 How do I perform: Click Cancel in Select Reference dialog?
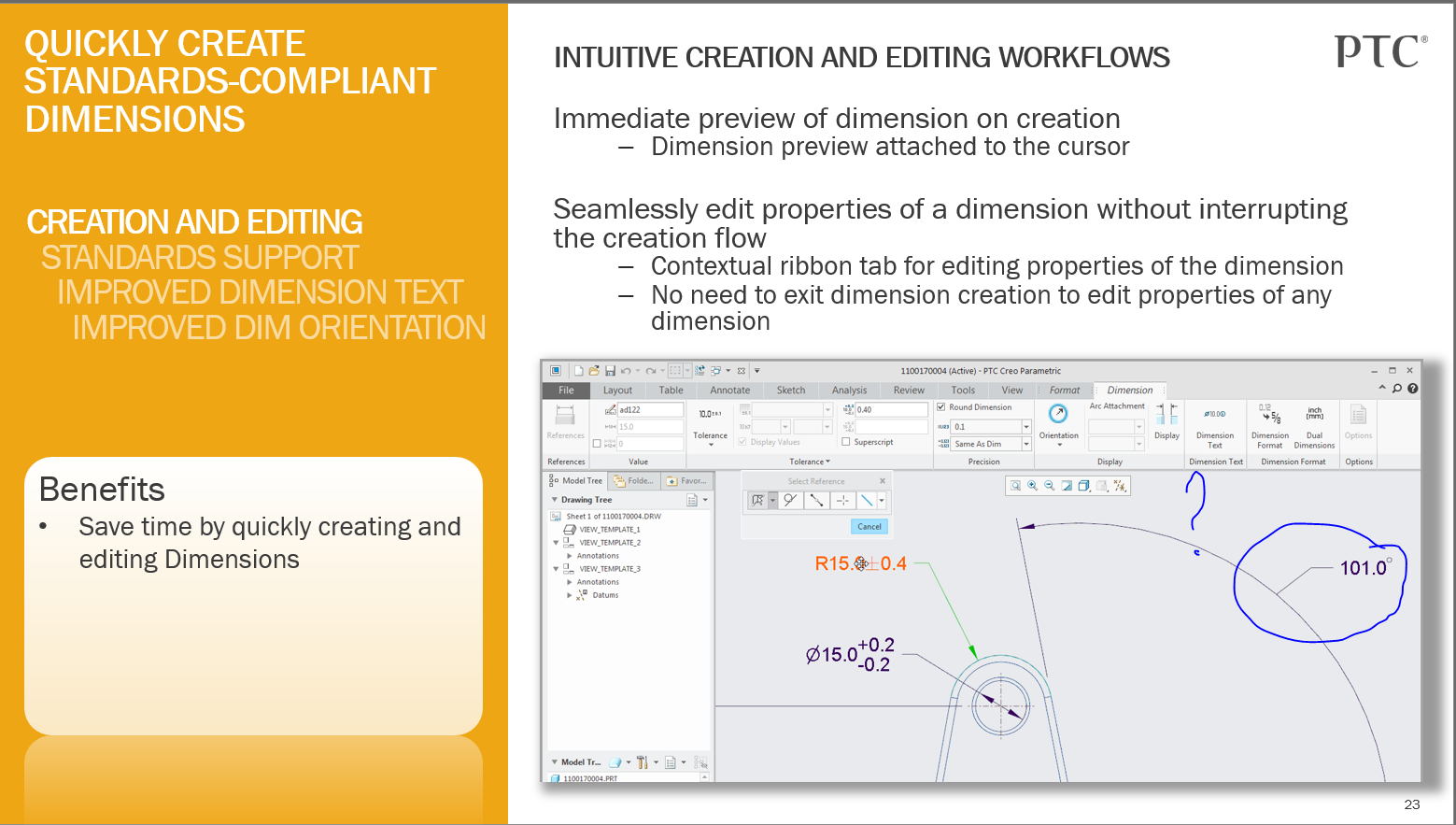coord(869,527)
